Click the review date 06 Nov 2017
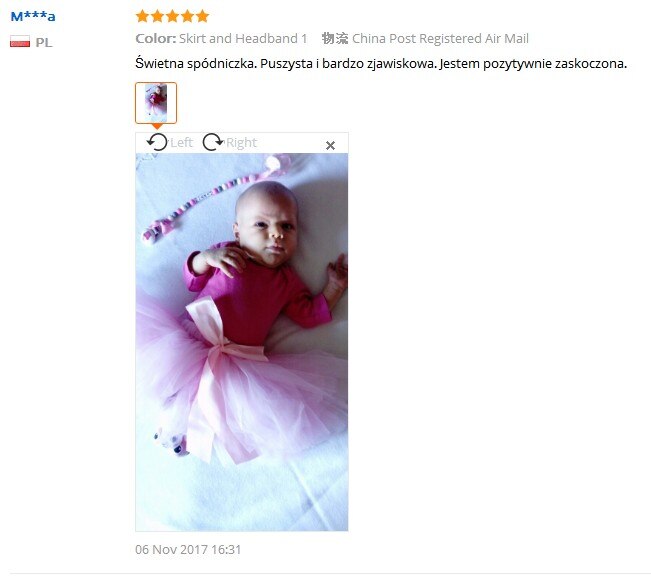The image size is (651, 578). [188, 549]
